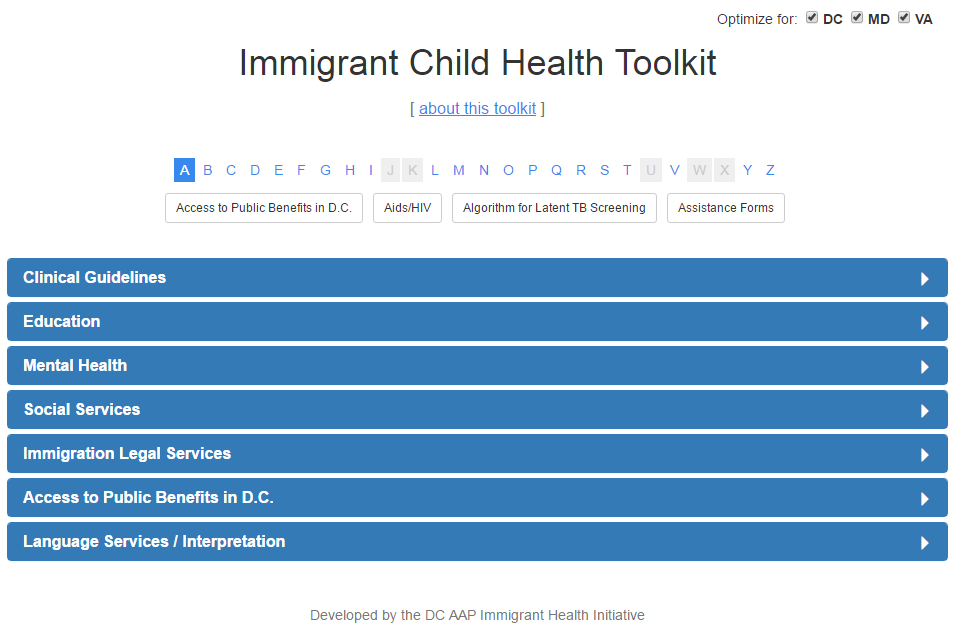The width and height of the screenshot is (957, 642).
Task: Select letter Z in alphabet index
Action: click(x=770, y=170)
